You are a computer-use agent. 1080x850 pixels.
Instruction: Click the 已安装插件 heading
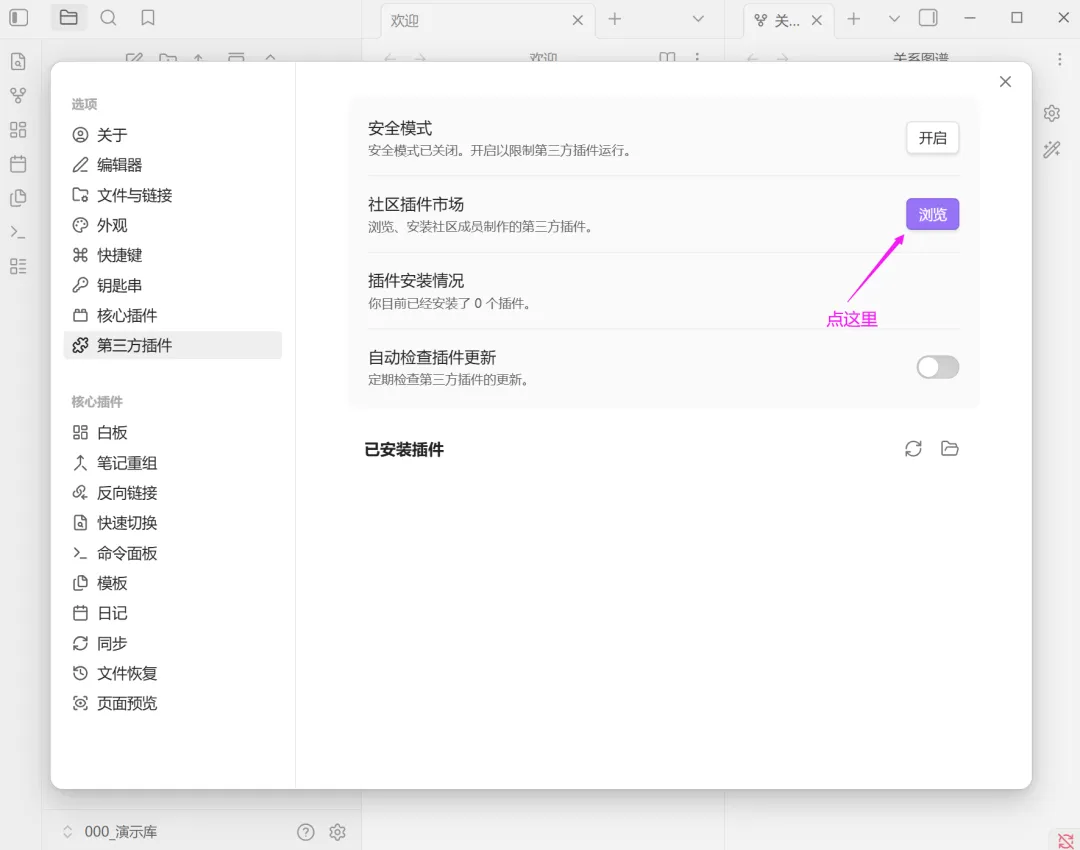404,449
